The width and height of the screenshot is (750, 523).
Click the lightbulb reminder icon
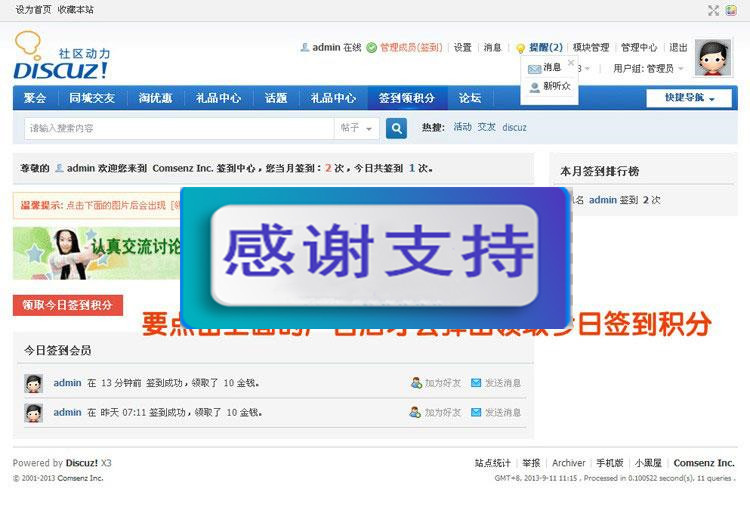tap(520, 48)
